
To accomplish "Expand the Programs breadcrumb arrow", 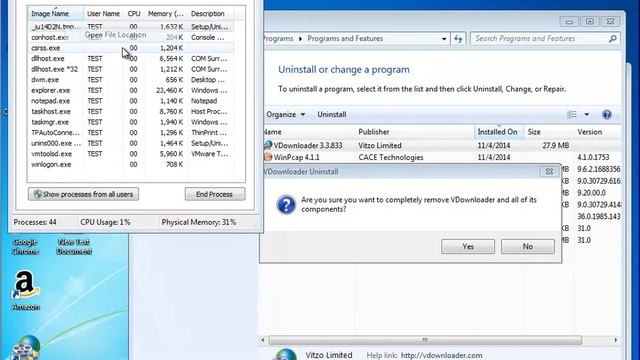I will (x=300, y=39).
